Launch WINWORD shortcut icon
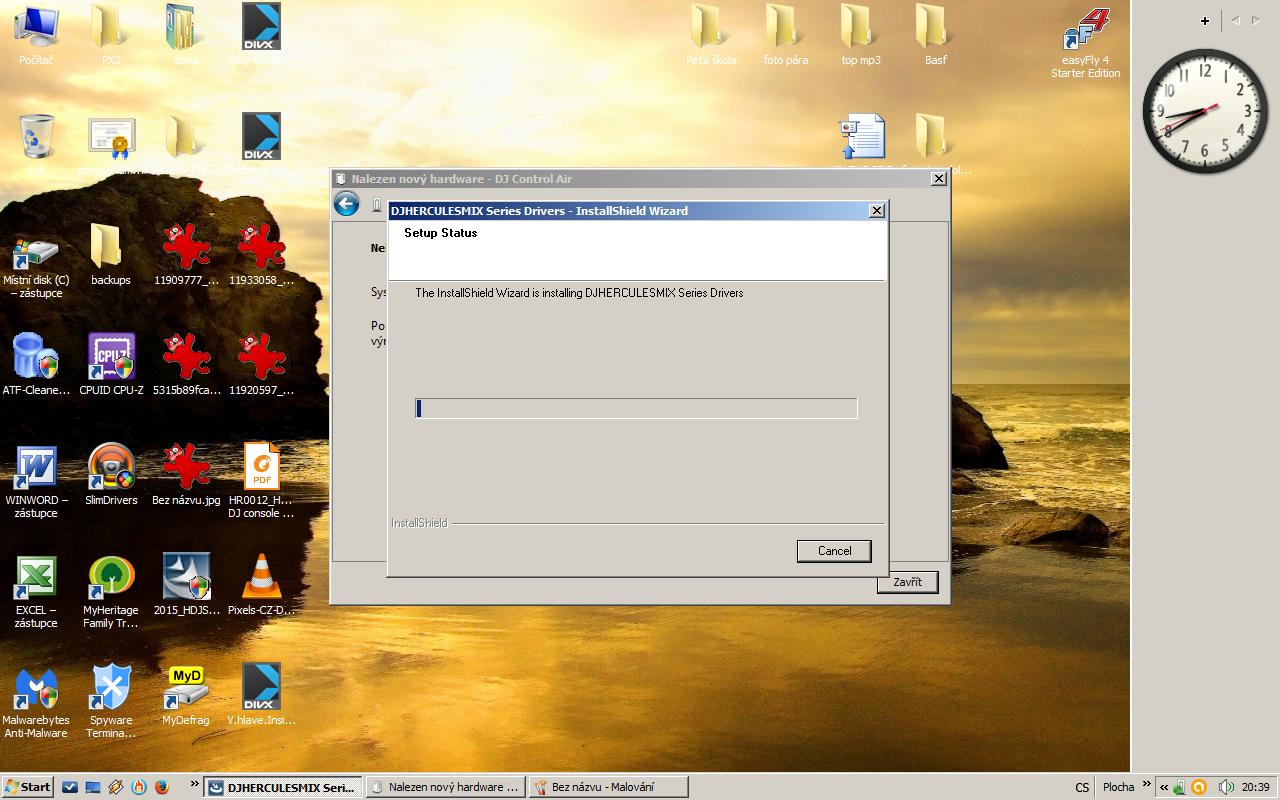Viewport: 1280px width, 800px height. [x=36, y=482]
